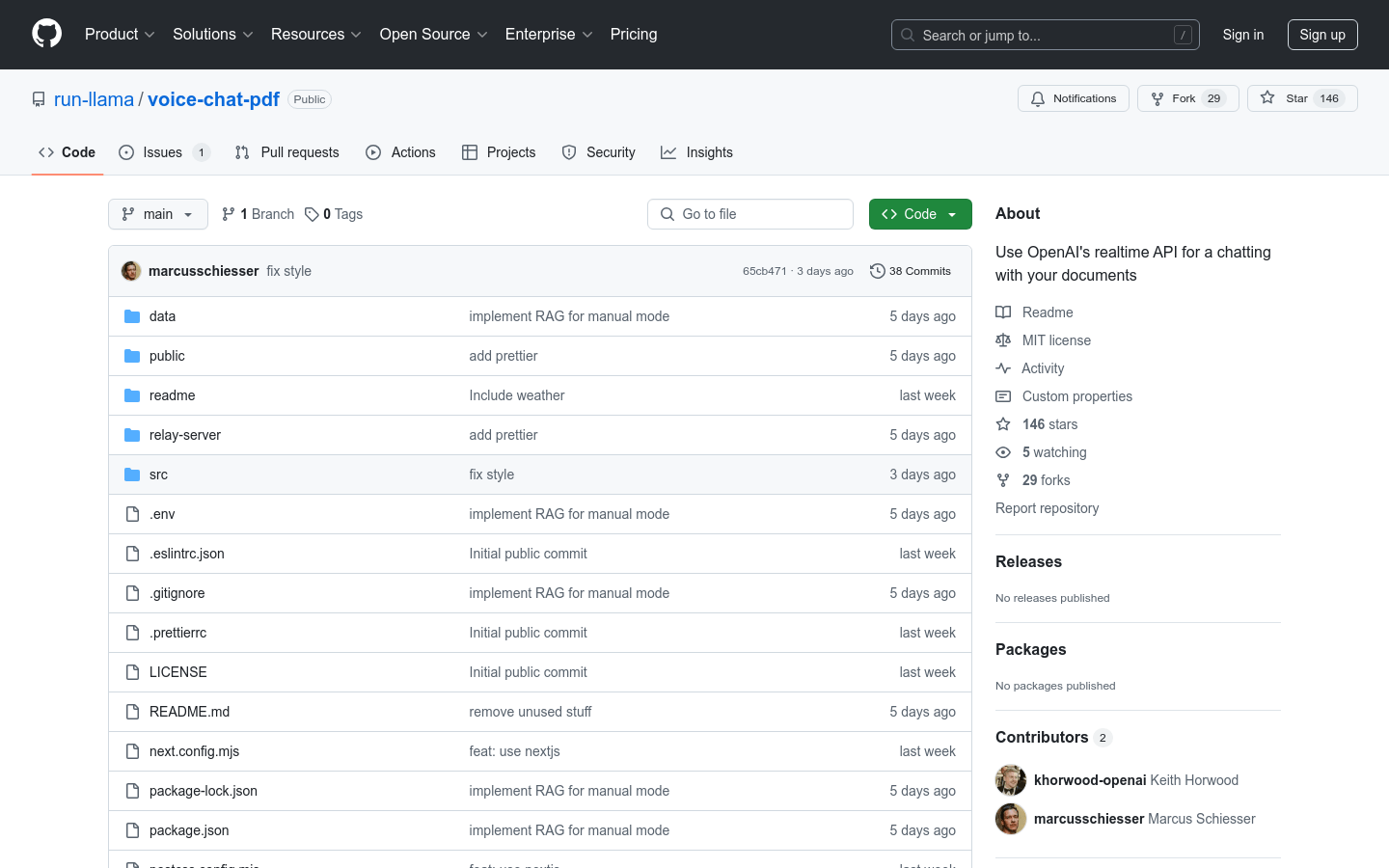Click khorwood-openai contributor avatar

click(1011, 780)
